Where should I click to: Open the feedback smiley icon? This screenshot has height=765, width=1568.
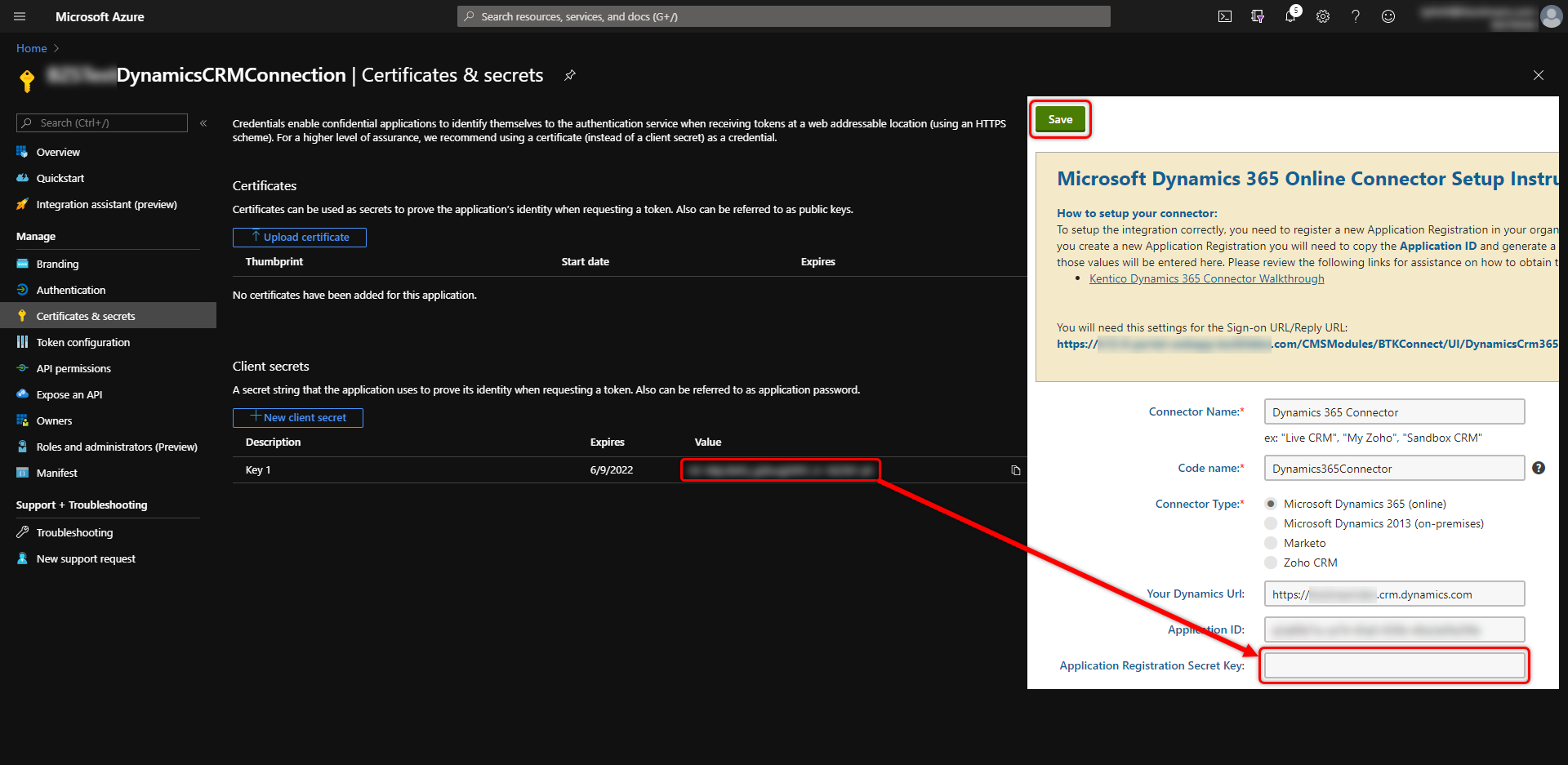point(1388,16)
